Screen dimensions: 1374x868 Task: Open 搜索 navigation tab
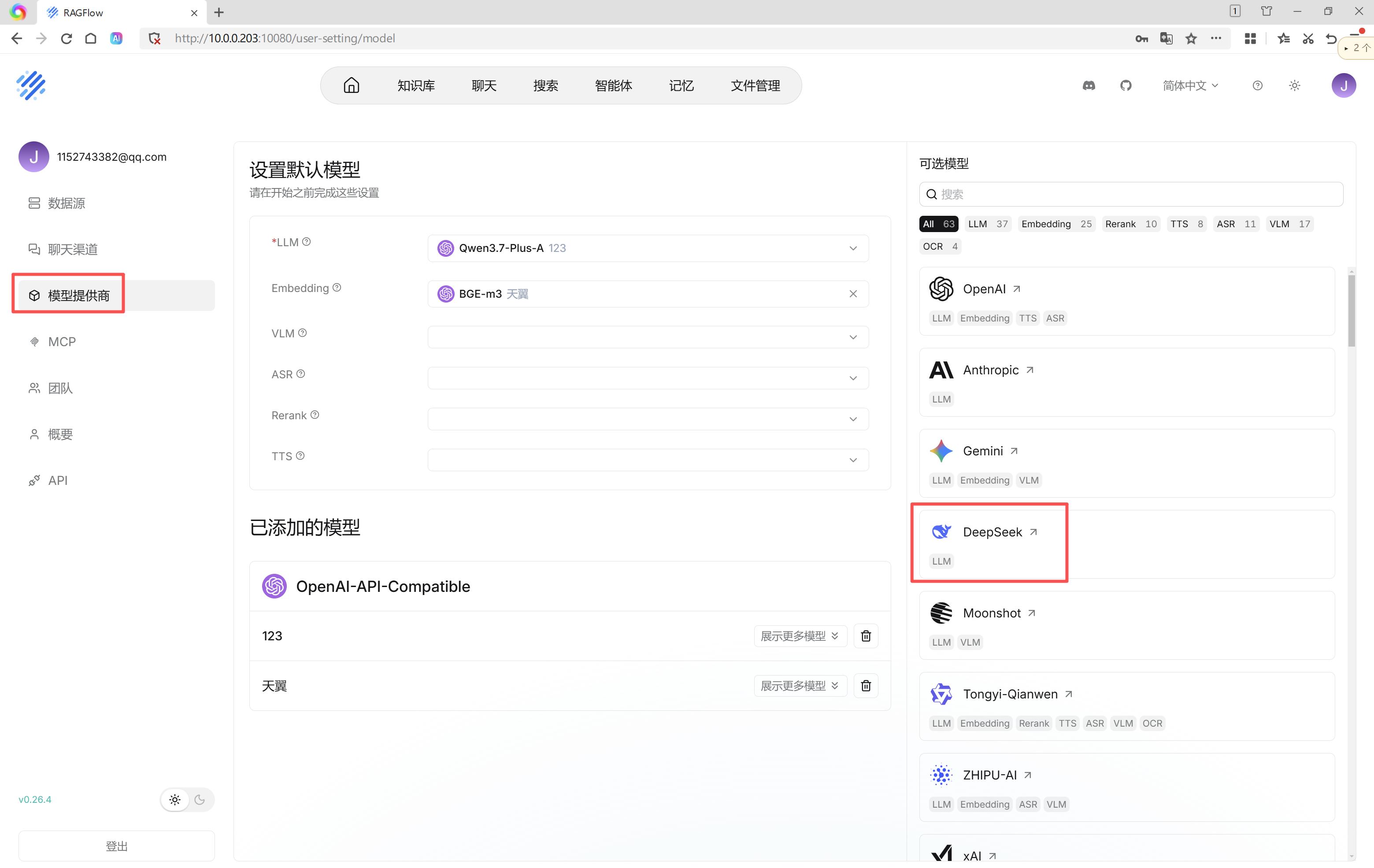click(x=545, y=85)
